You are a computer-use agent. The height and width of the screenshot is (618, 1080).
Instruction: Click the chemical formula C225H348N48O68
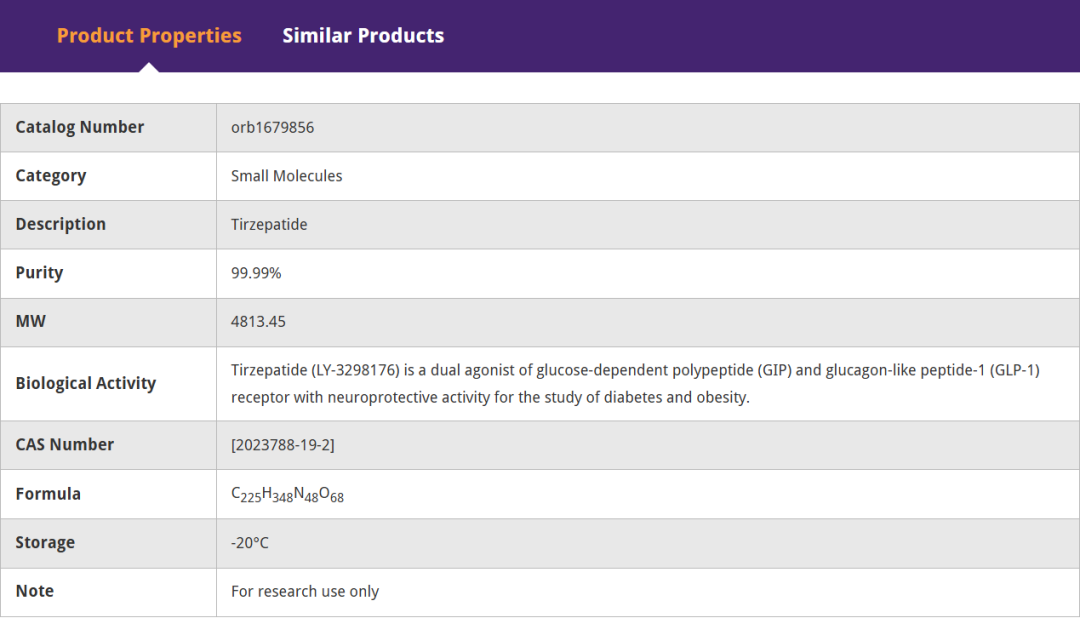(x=287, y=494)
